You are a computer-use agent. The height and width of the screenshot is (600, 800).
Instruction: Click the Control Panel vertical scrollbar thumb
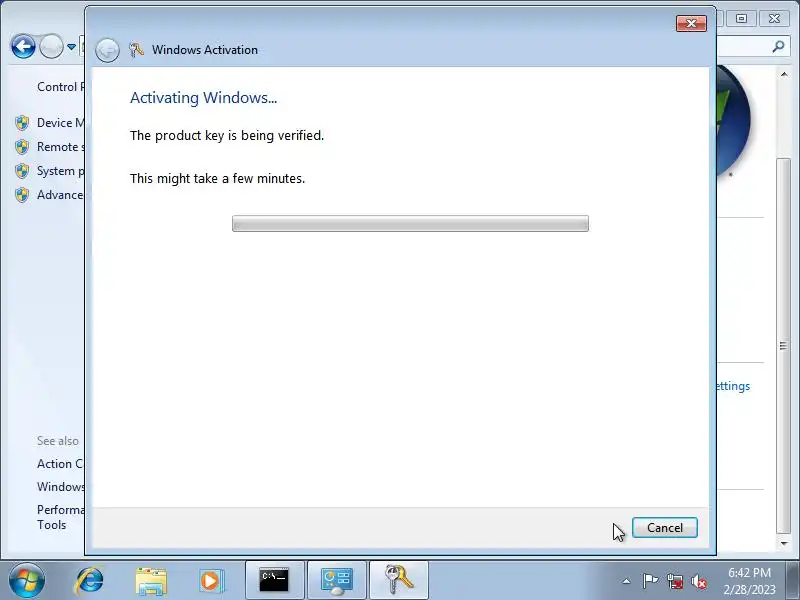pyautogui.click(x=784, y=346)
